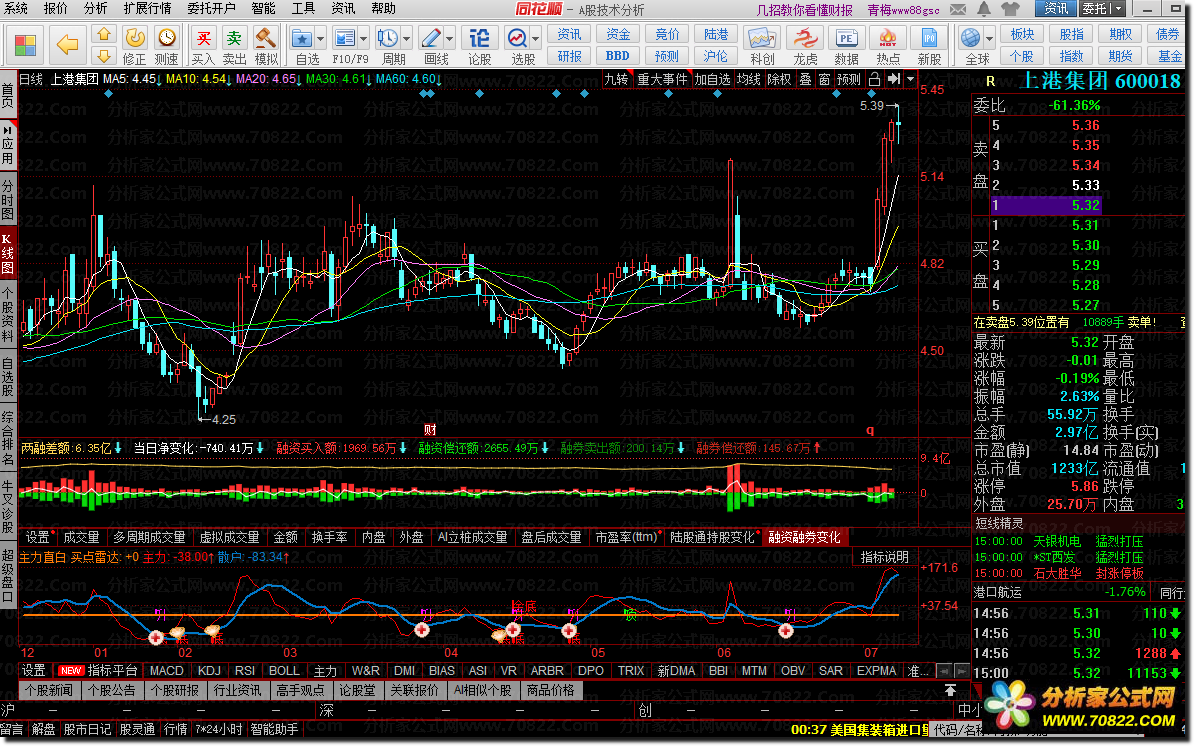Click the yellow page-down arrow icon
The width and height of the screenshot is (1195, 746).
pos(104,56)
